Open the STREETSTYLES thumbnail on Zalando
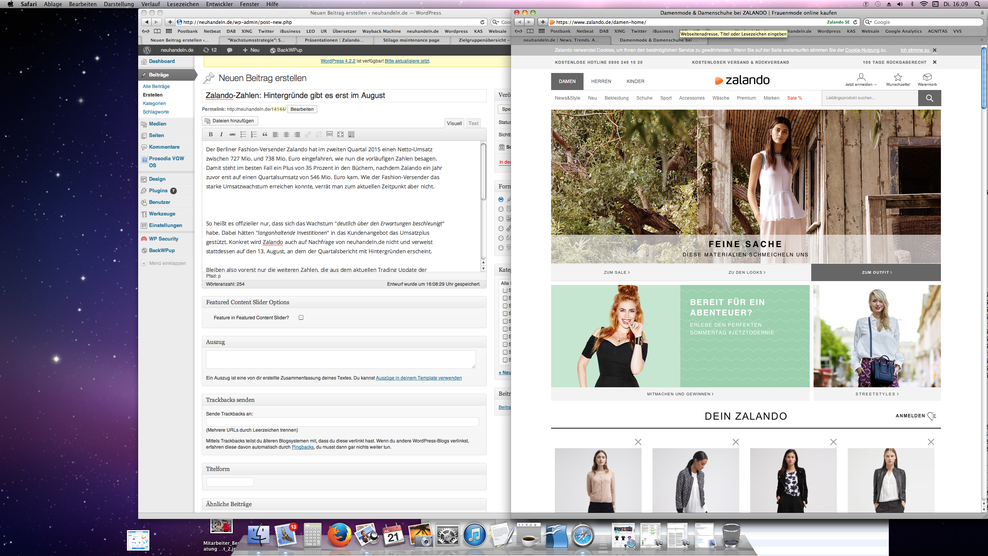988x556 pixels. click(x=876, y=336)
